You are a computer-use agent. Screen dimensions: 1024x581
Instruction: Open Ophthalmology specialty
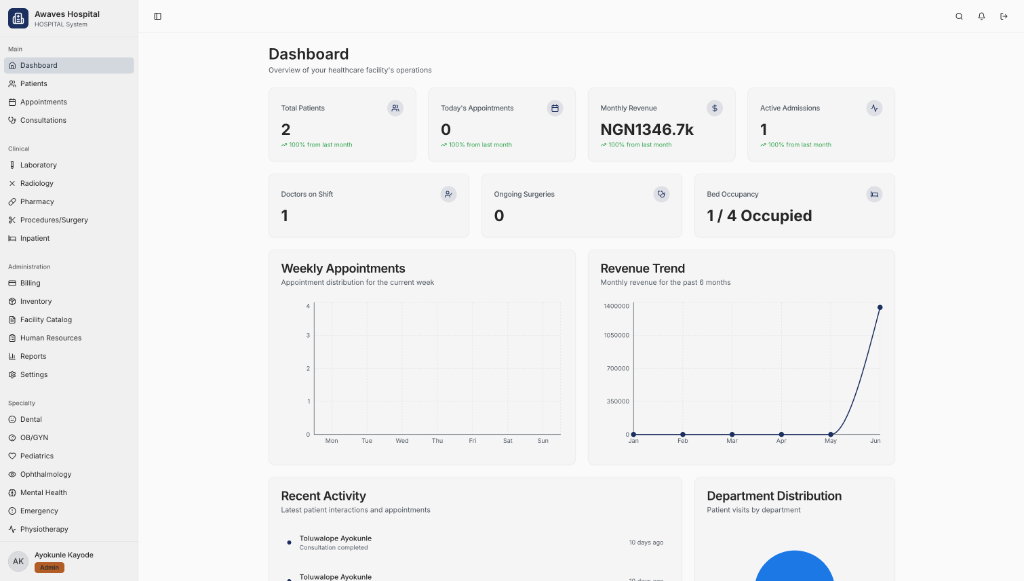69,475
